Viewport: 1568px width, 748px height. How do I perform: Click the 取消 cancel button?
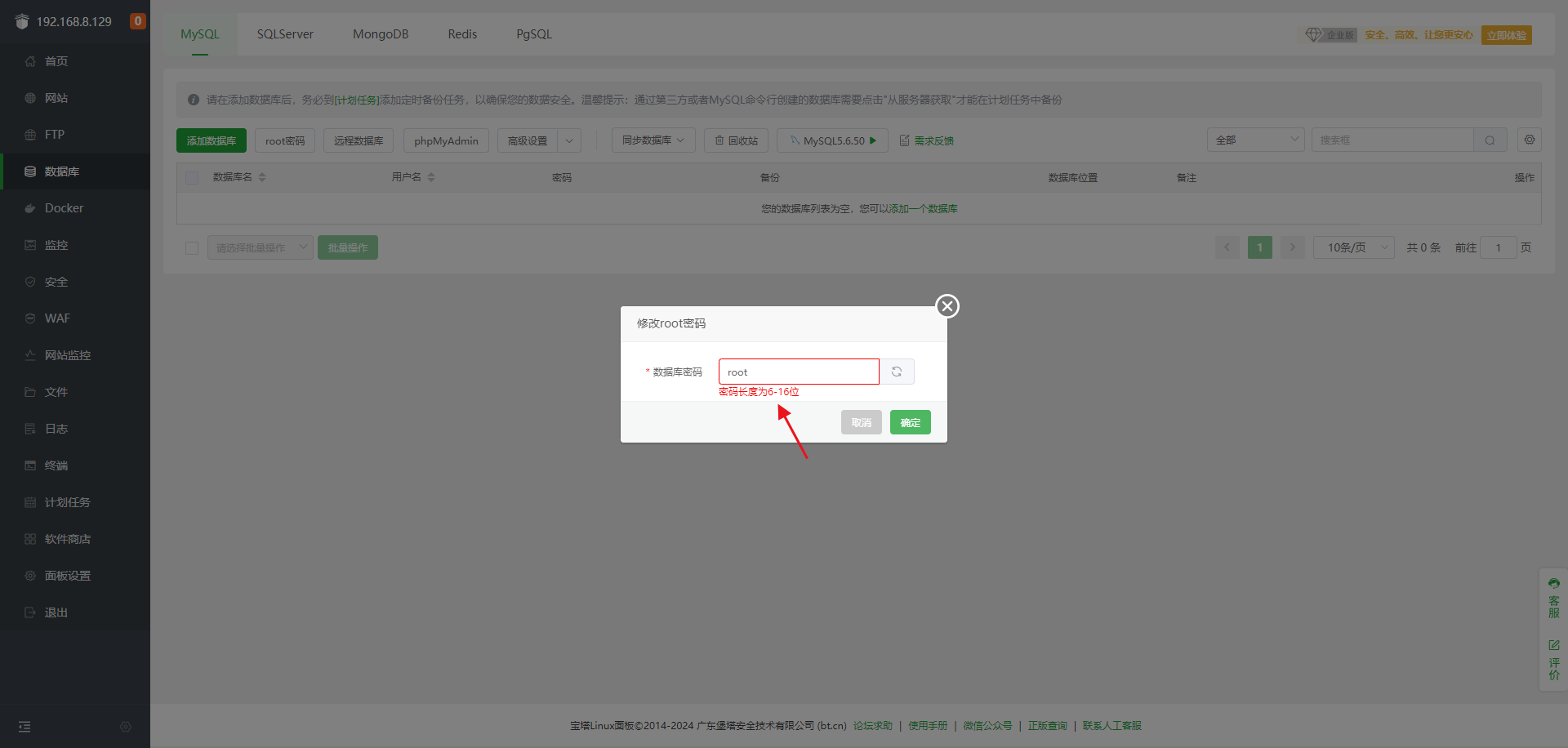[861, 422]
